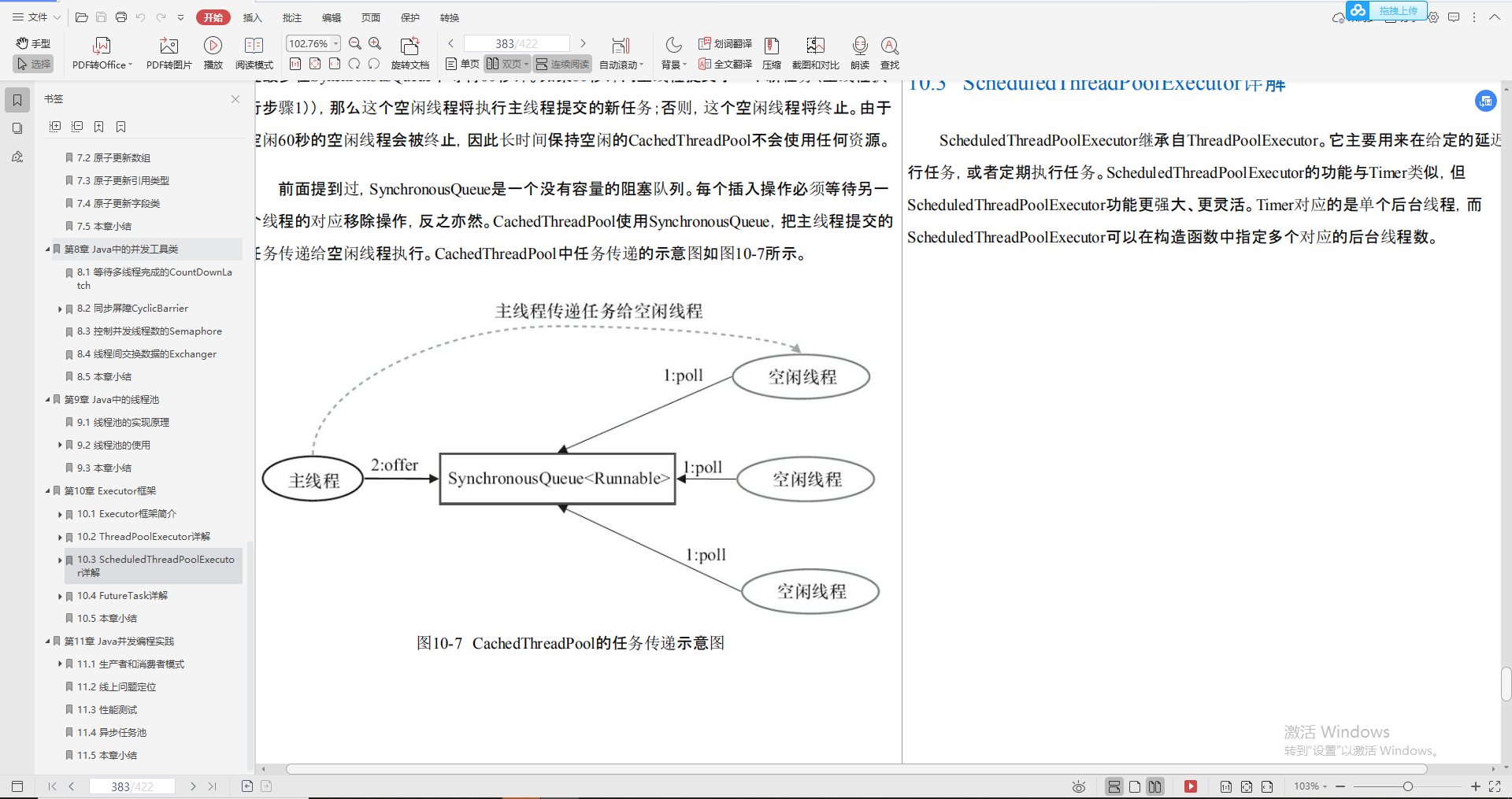Viewport: 1512px width, 799px height.
Task: Click the floating blue assistant icon
Action: click(1485, 101)
